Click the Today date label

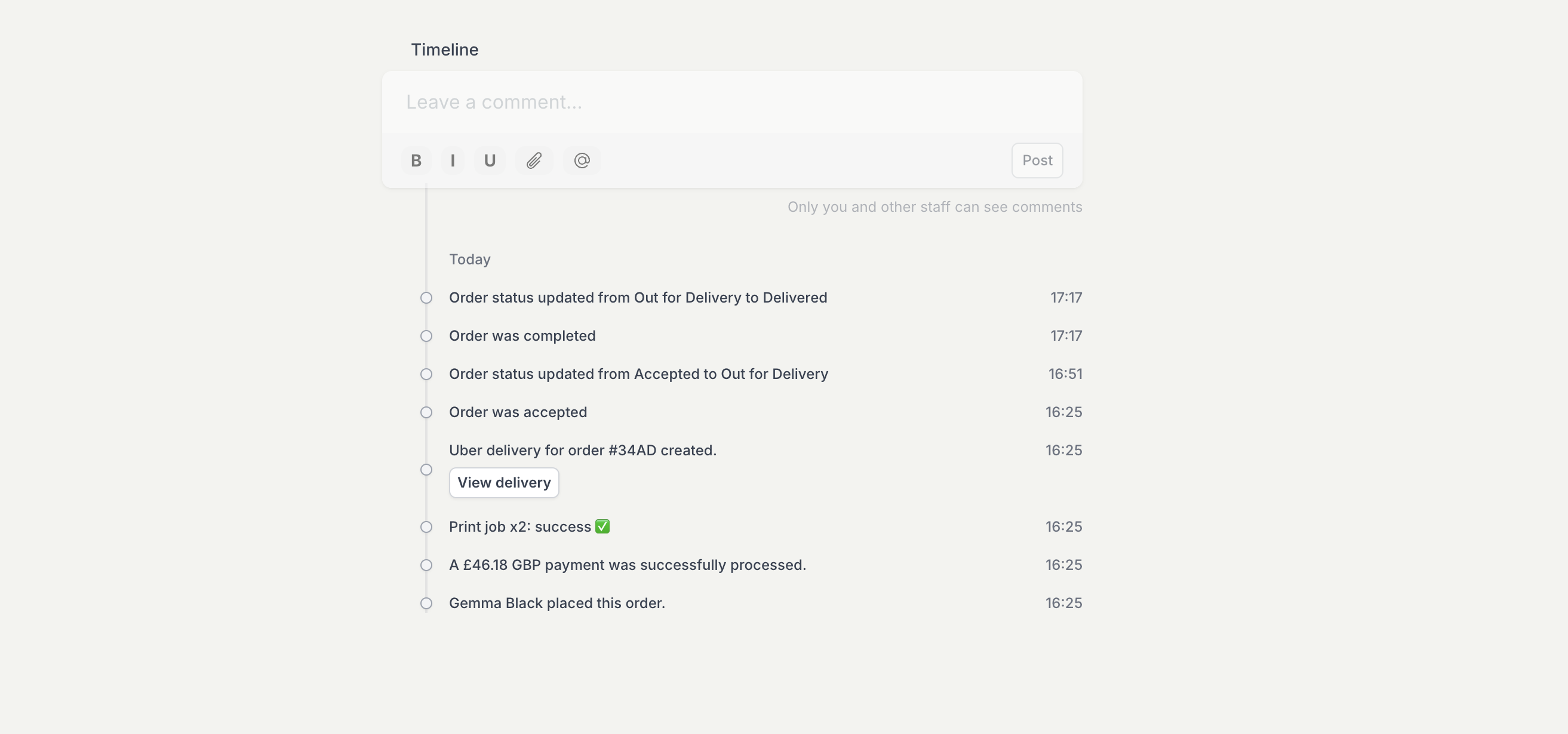coord(469,260)
